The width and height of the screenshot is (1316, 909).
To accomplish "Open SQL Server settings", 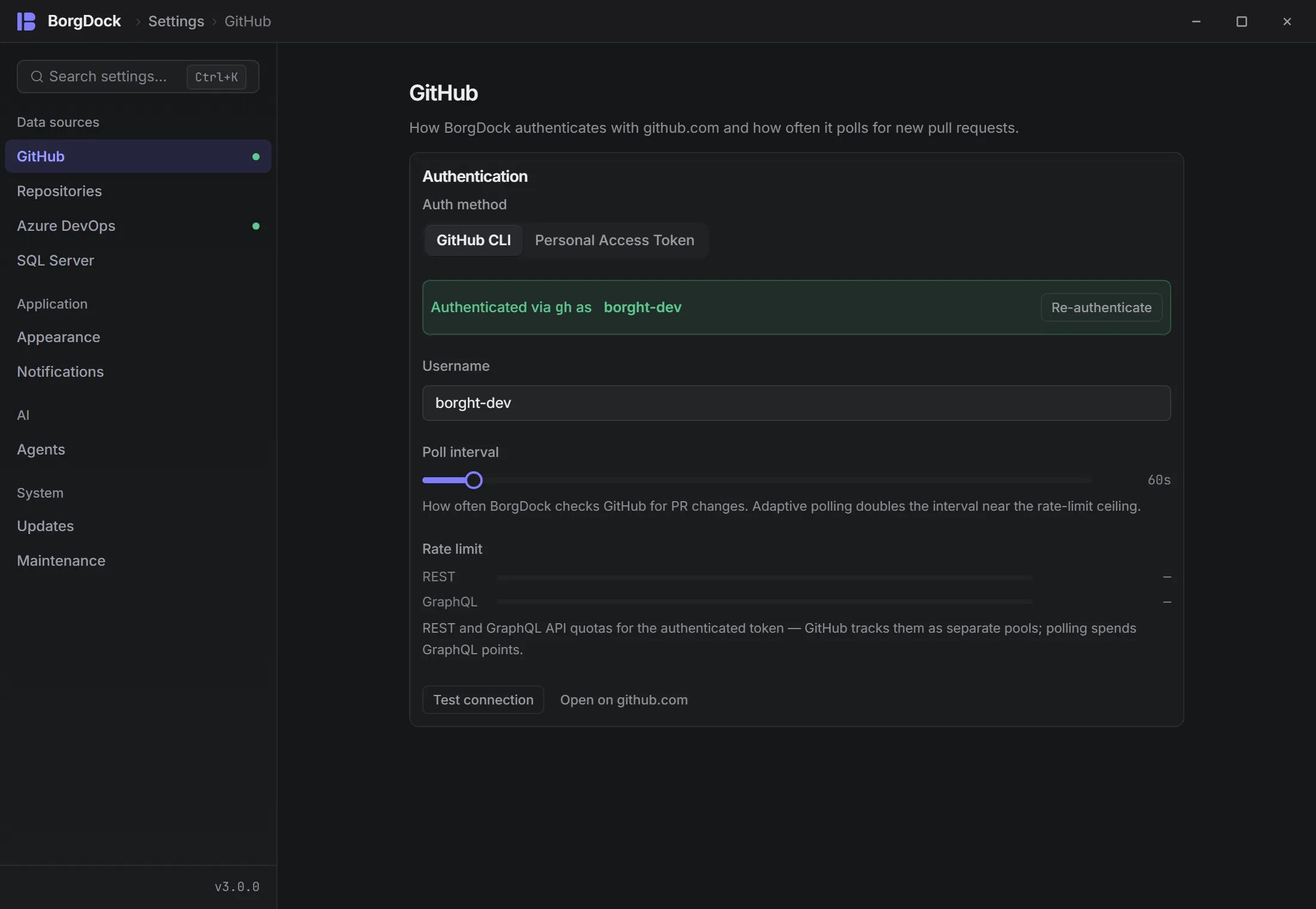I will [138, 261].
